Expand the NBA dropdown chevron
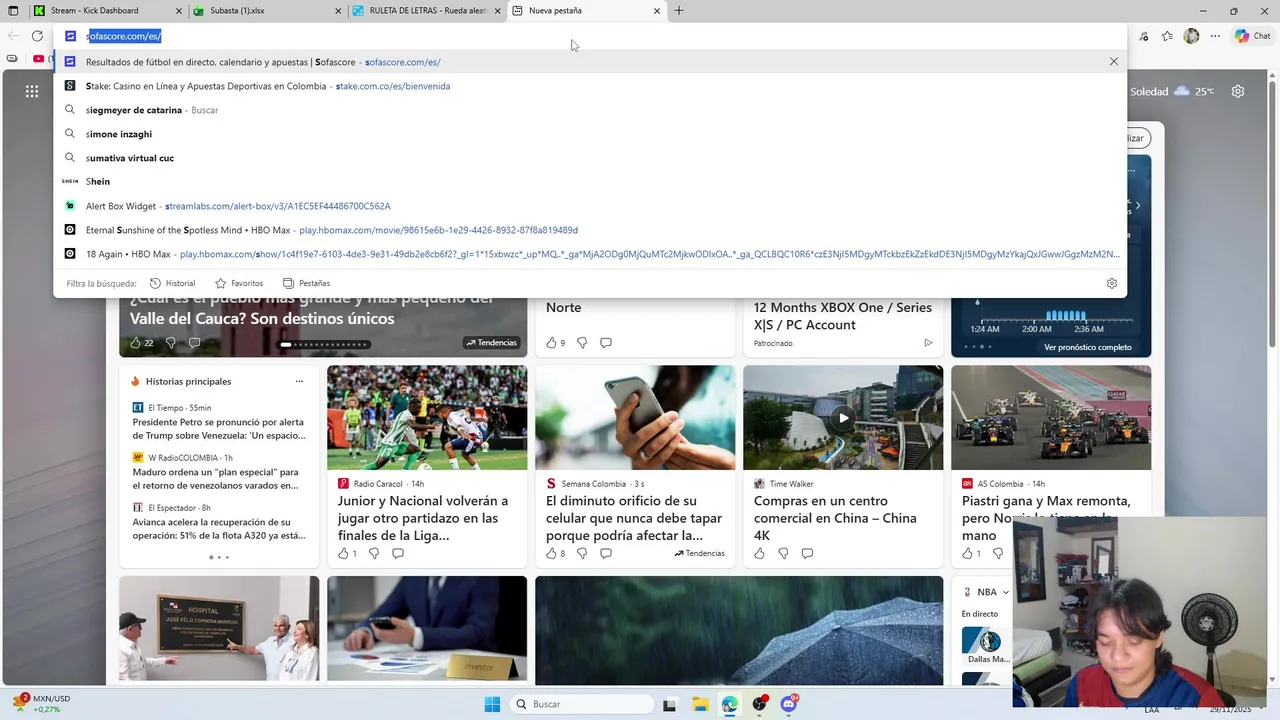The width and height of the screenshot is (1280, 720). pyautogui.click(x=1005, y=592)
